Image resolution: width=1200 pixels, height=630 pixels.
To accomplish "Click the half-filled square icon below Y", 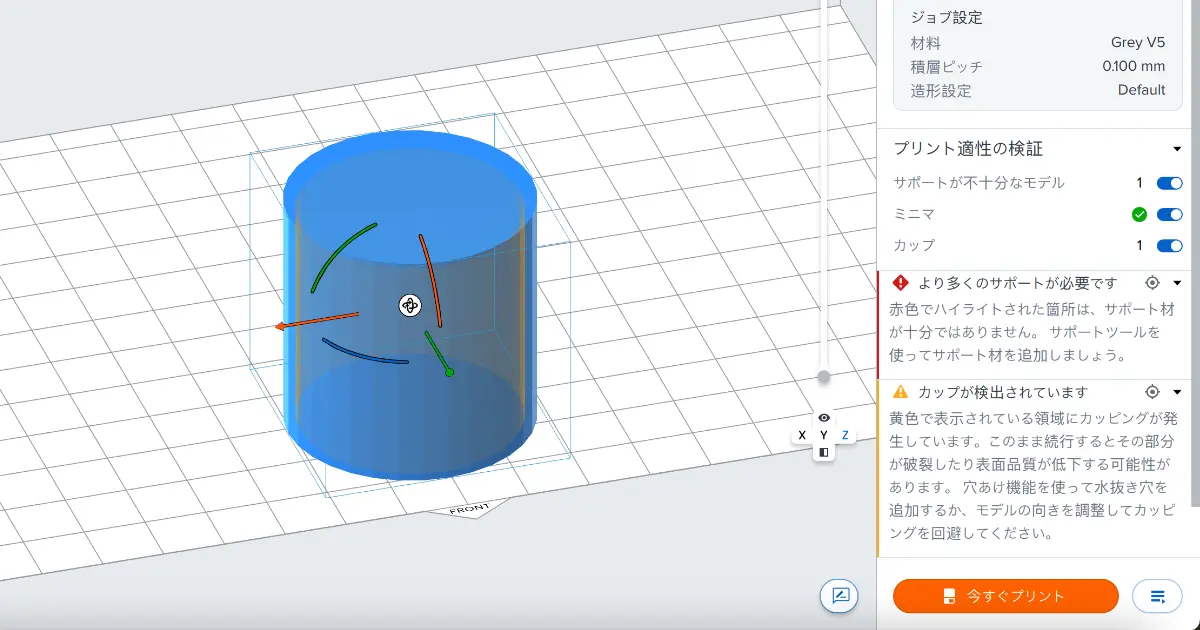I will click(x=824, y=452).
